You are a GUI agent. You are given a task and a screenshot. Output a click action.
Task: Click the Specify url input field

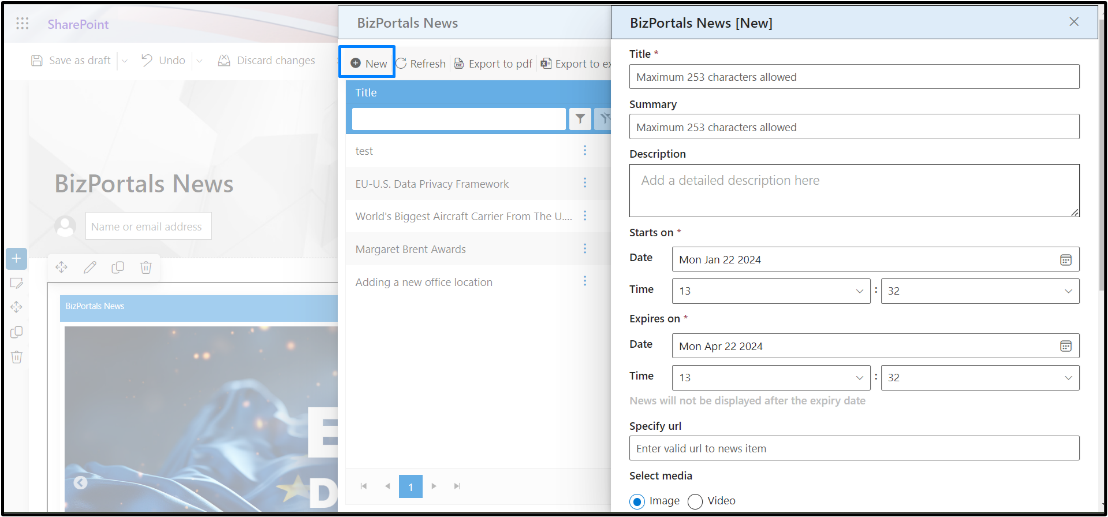coord(854,448)
